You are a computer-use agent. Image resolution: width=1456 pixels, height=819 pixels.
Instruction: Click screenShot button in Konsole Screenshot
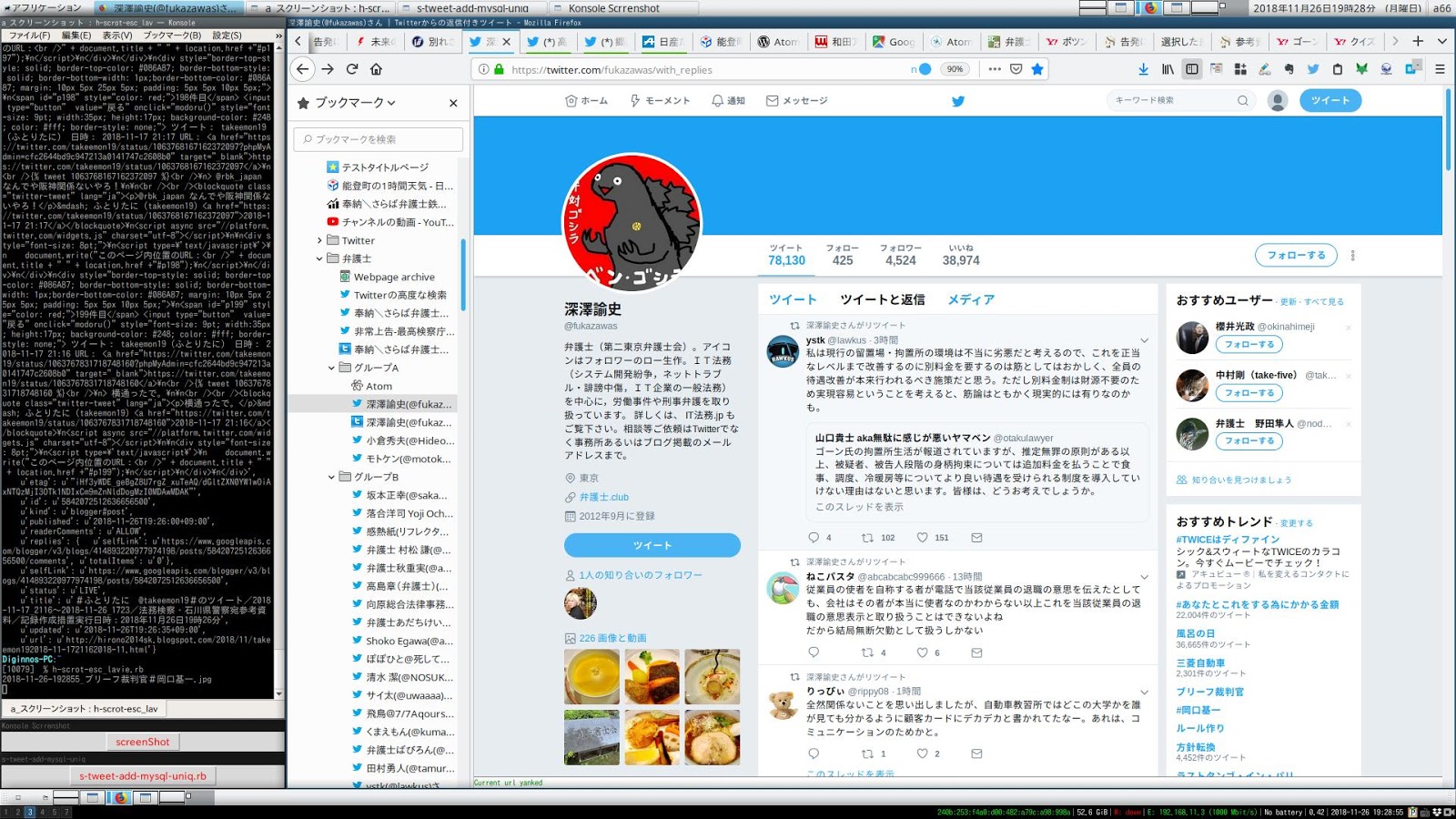(143, 742)
